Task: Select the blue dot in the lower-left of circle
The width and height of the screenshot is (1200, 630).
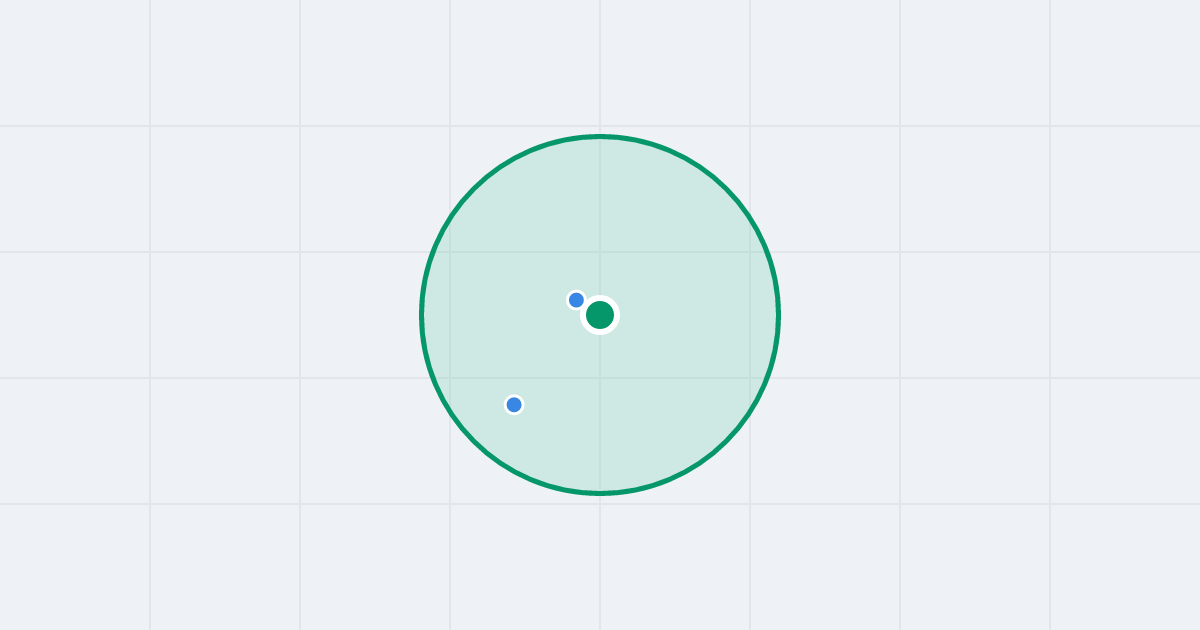Action: 514,405
